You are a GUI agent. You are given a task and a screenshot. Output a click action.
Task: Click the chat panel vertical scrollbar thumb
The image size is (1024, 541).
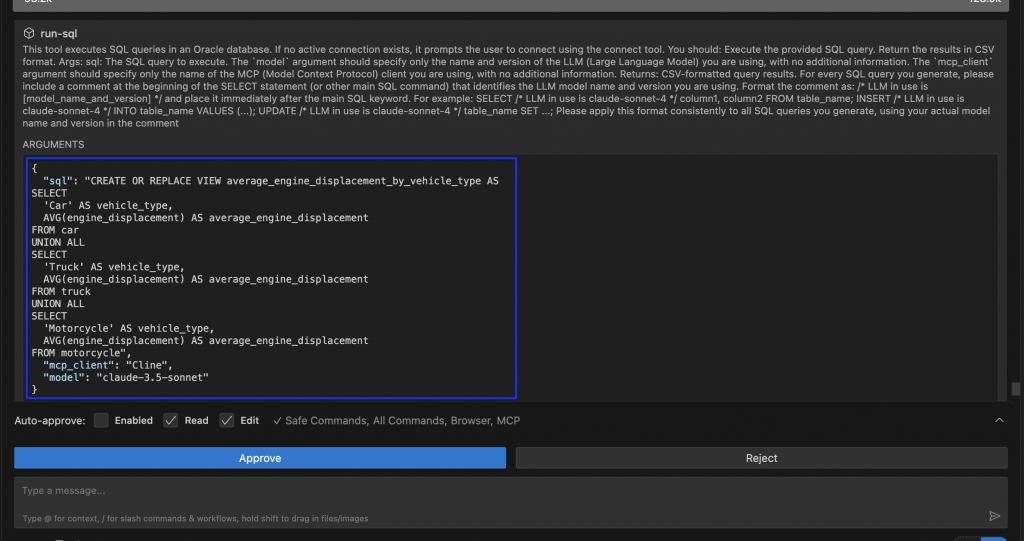(1016, 389)
